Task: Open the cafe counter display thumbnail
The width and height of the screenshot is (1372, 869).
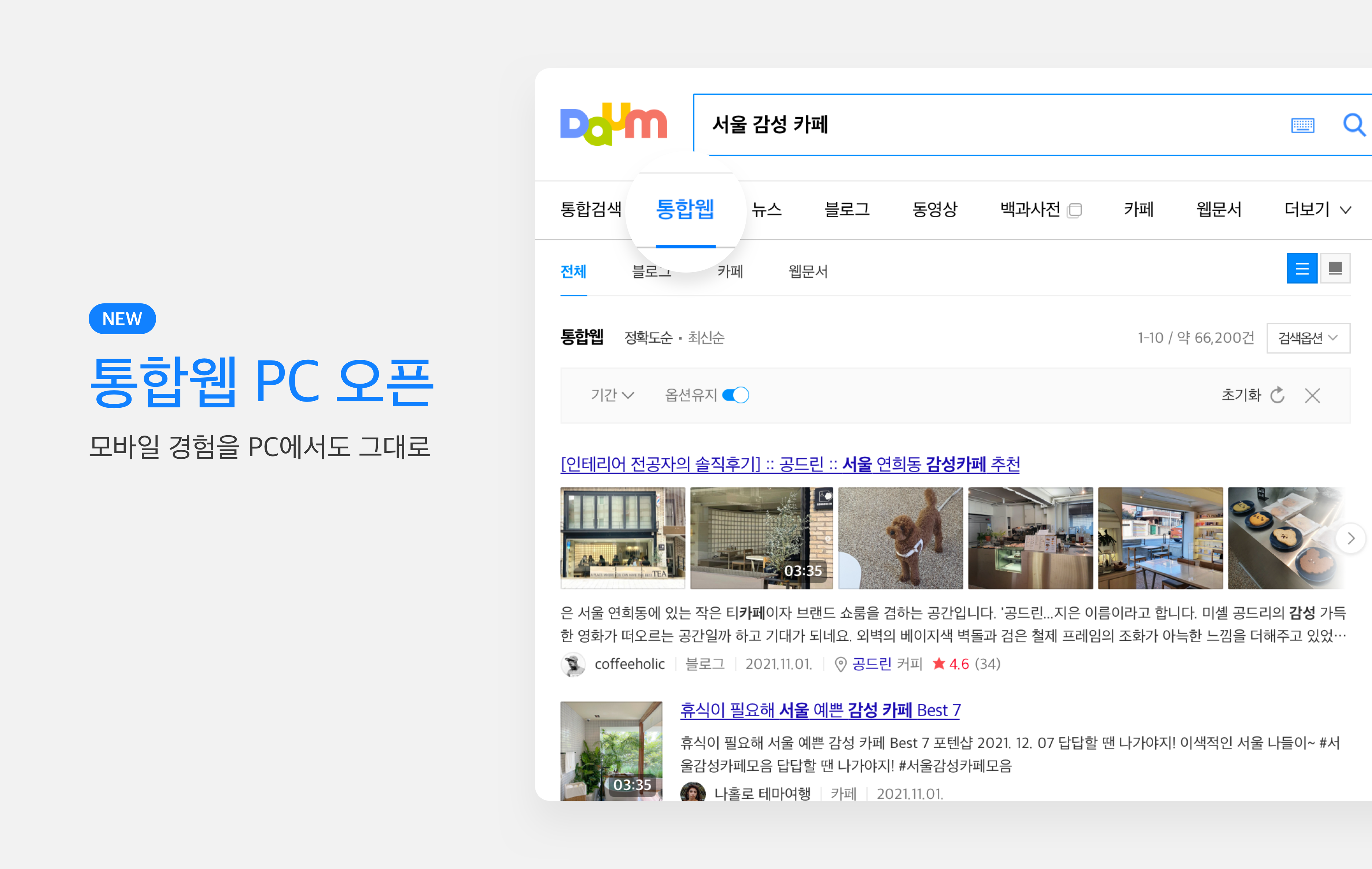Action: [1031, 538]
